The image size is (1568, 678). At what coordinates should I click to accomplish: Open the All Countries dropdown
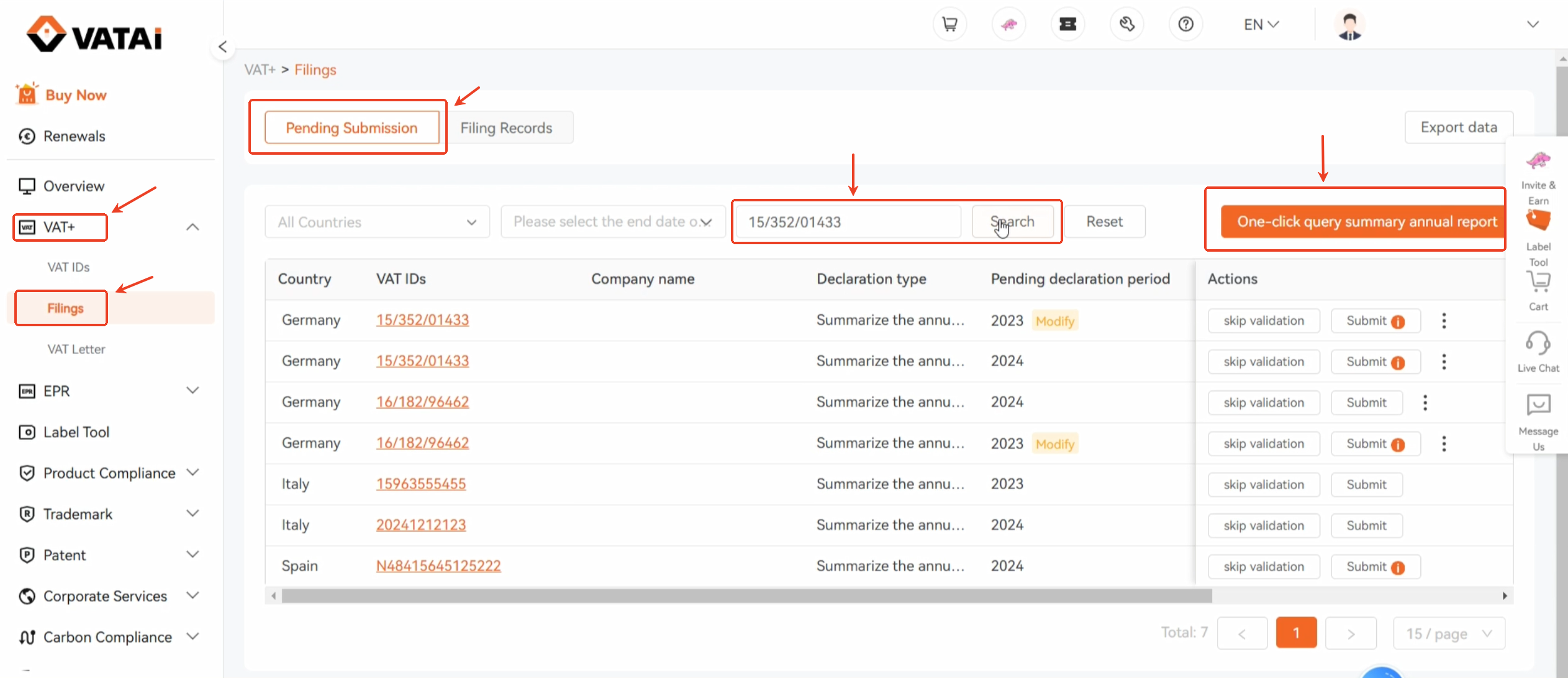(377, 222)
